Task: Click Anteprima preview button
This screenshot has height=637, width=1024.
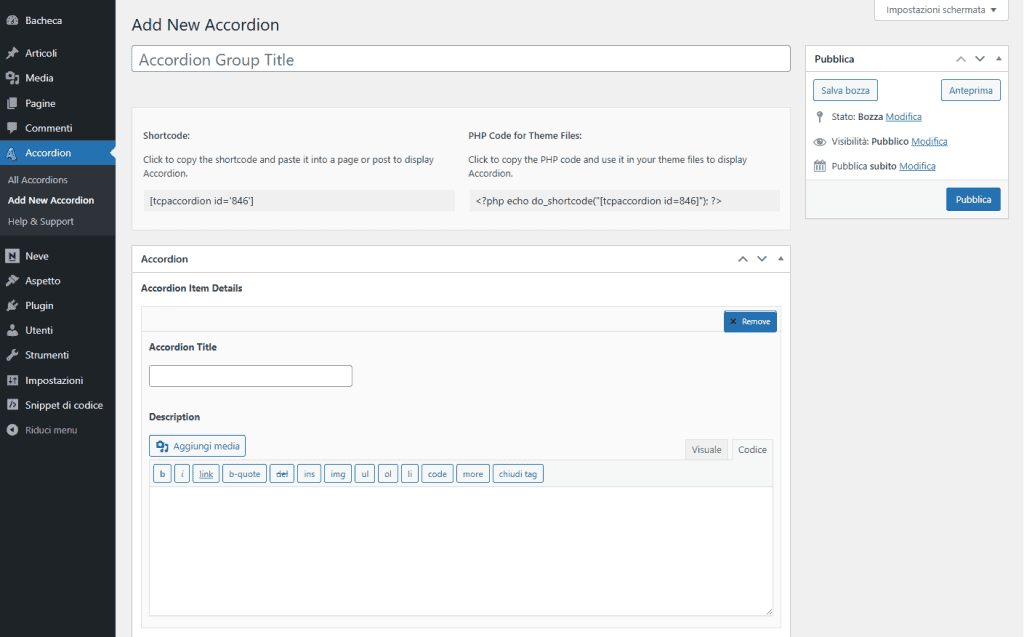Action: (970, 90)
